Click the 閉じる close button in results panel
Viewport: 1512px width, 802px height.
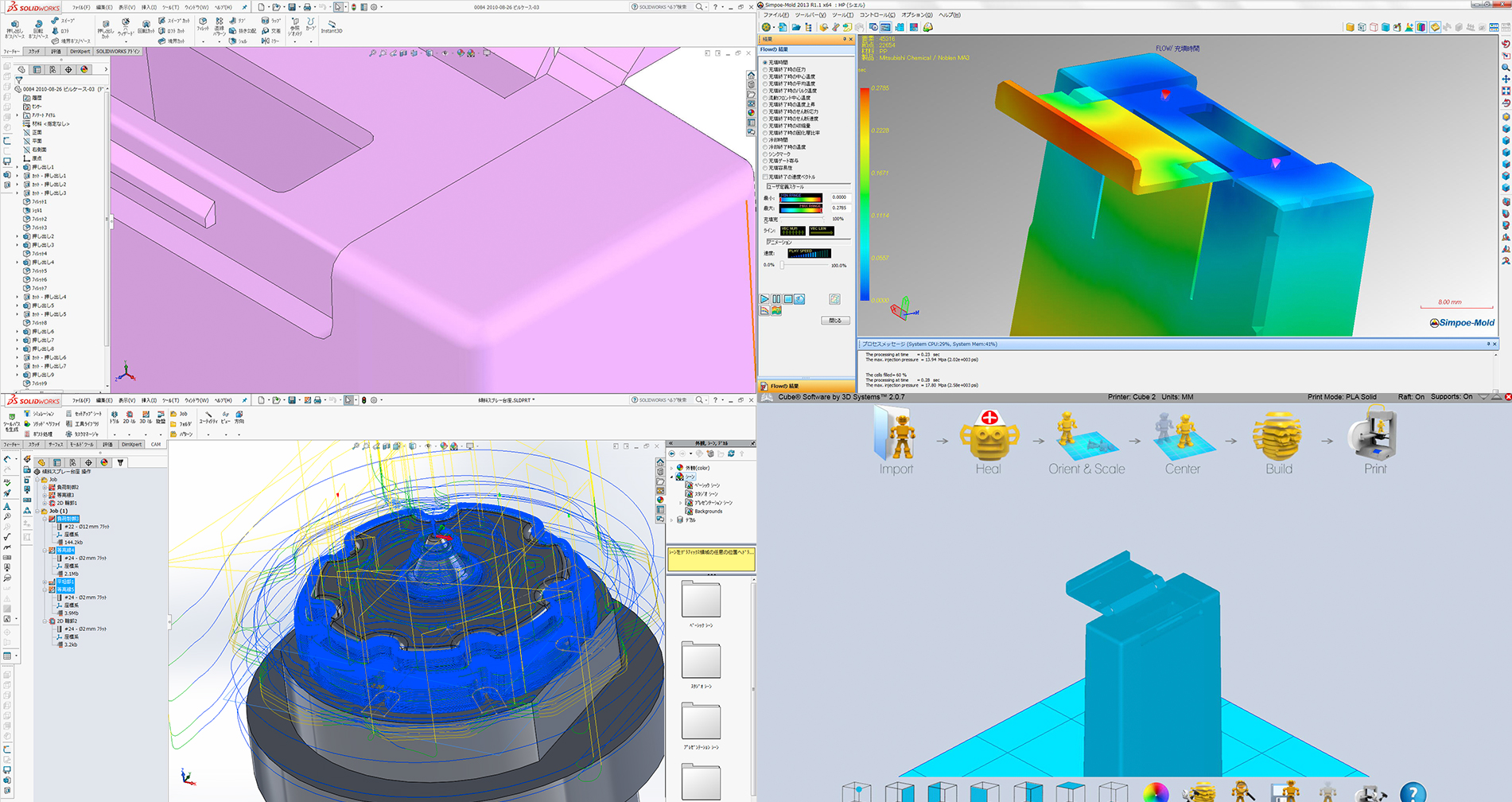point(835,321)
